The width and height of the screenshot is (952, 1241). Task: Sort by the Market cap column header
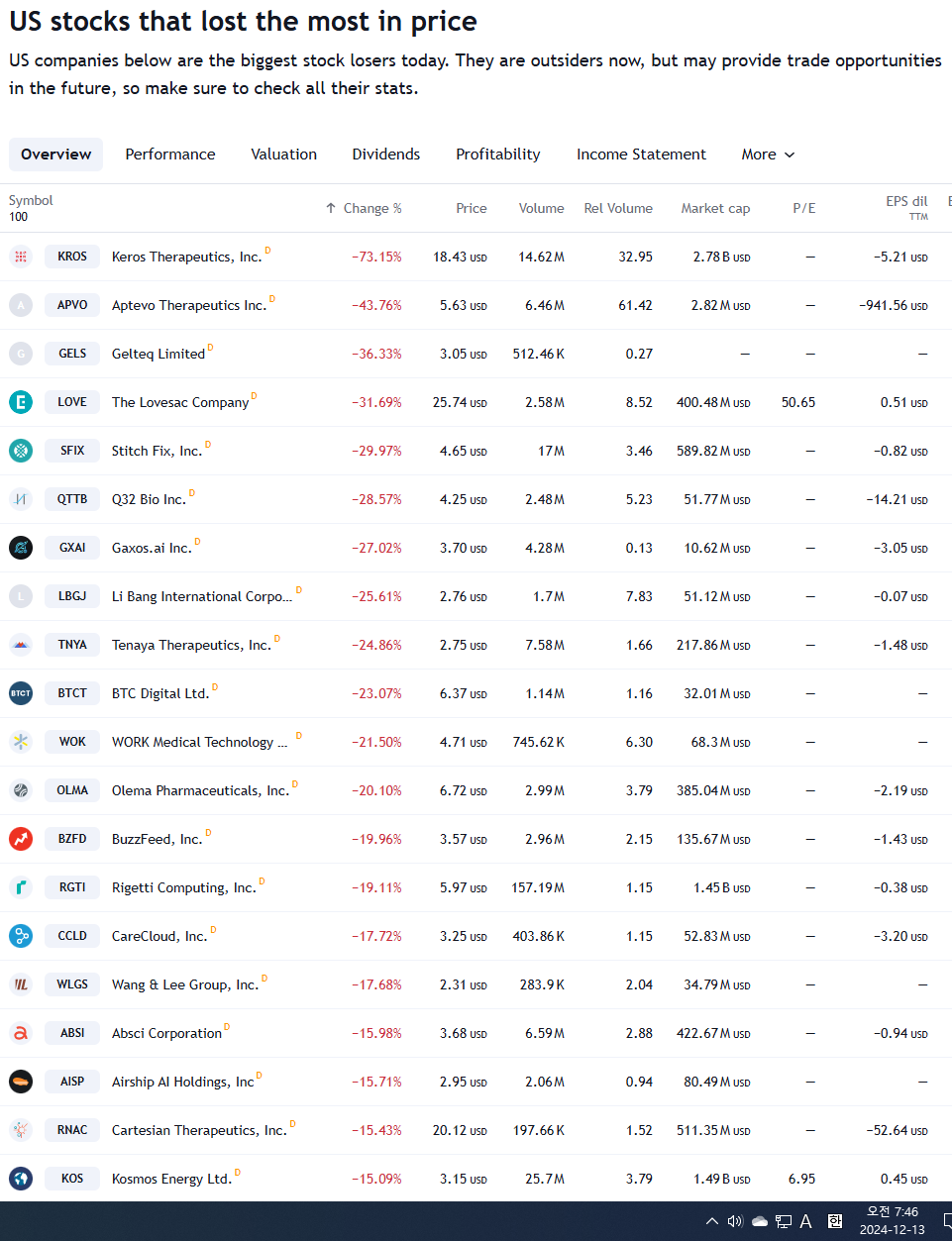715,208
